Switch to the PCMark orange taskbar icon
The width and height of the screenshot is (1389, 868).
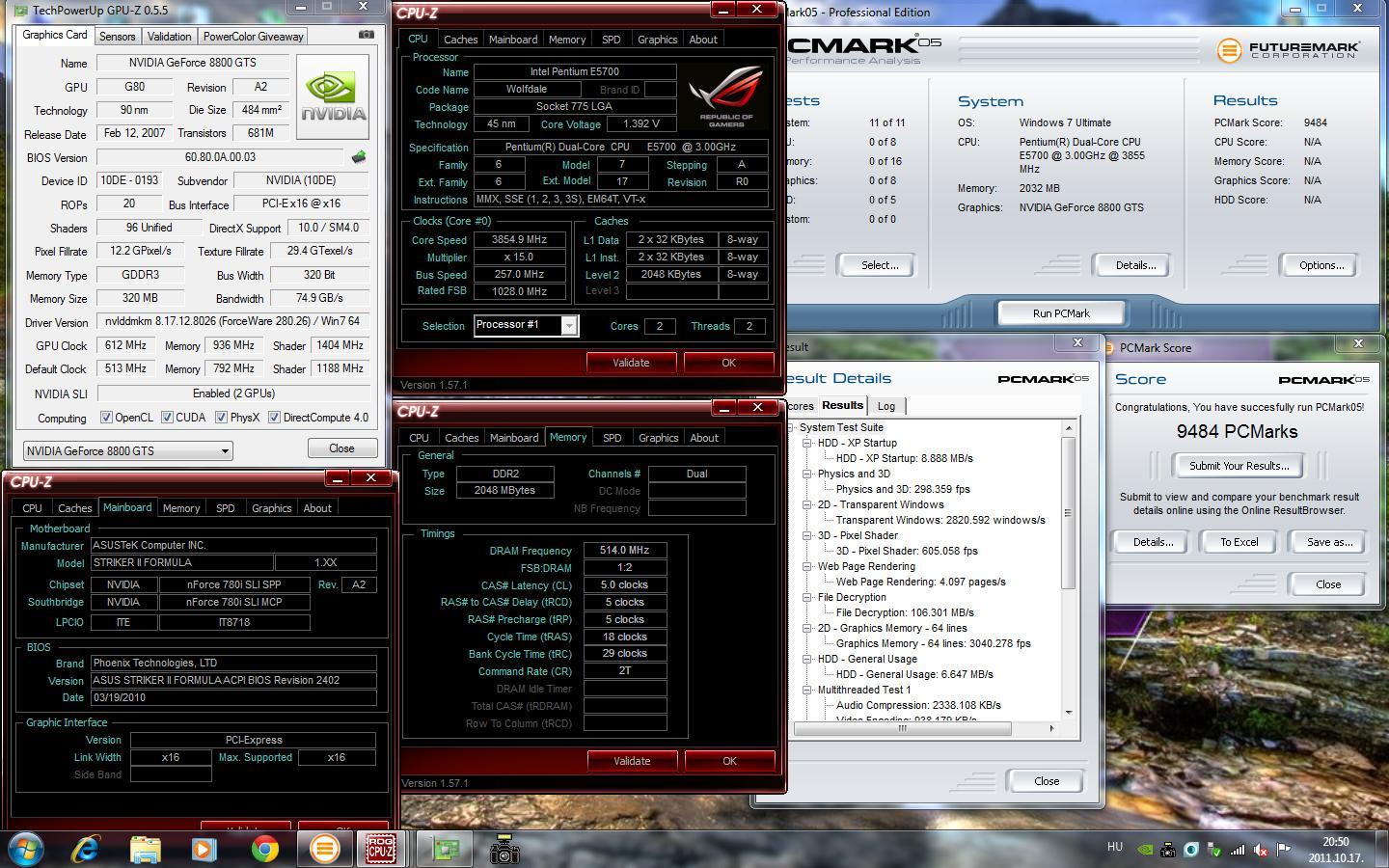click(x=325, y=849)
